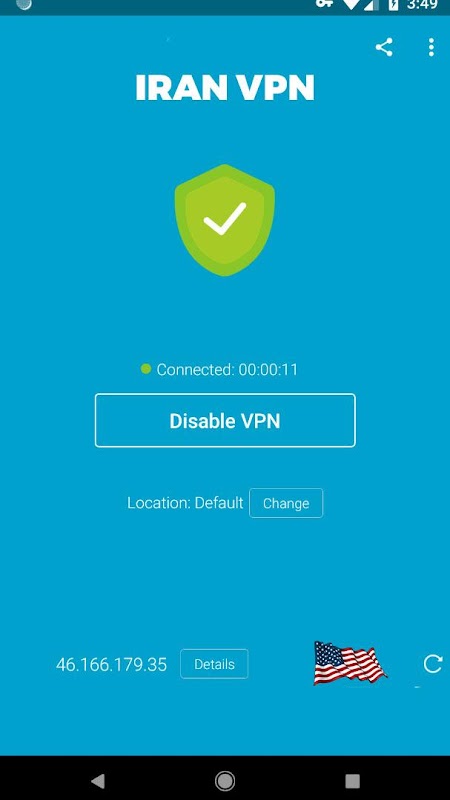The image size is (450, 800).
Task: Tap the status bar clock showing 3:49
Action: (422, 5)
